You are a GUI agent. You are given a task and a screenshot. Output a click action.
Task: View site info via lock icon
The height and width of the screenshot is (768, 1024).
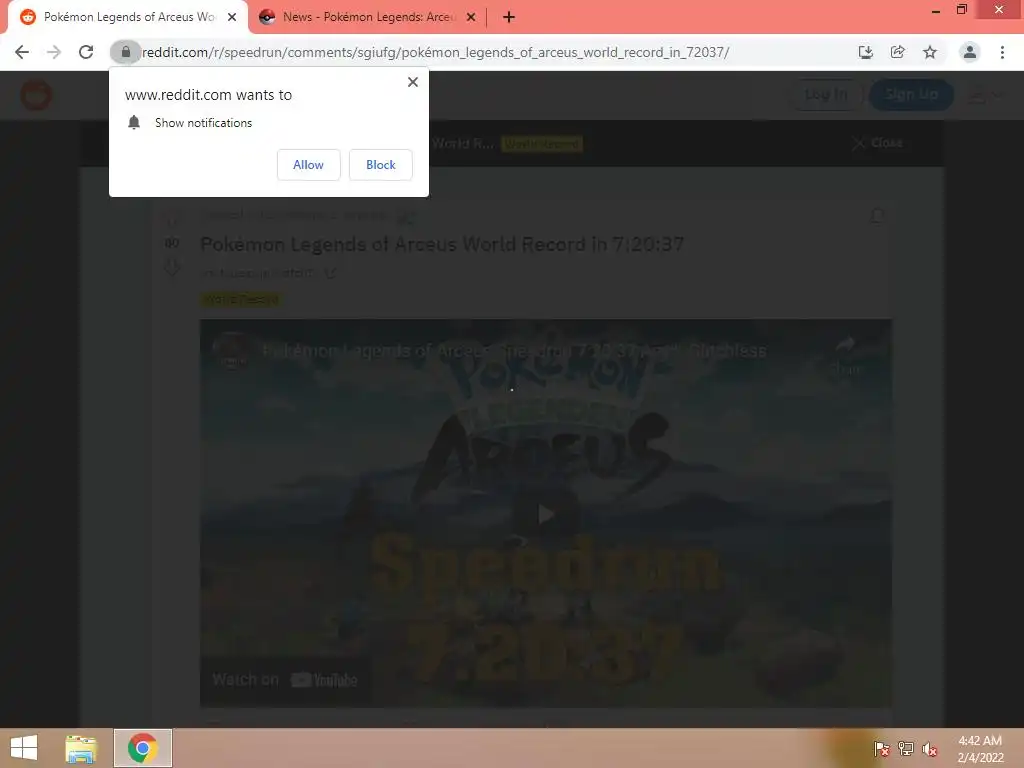125,52
